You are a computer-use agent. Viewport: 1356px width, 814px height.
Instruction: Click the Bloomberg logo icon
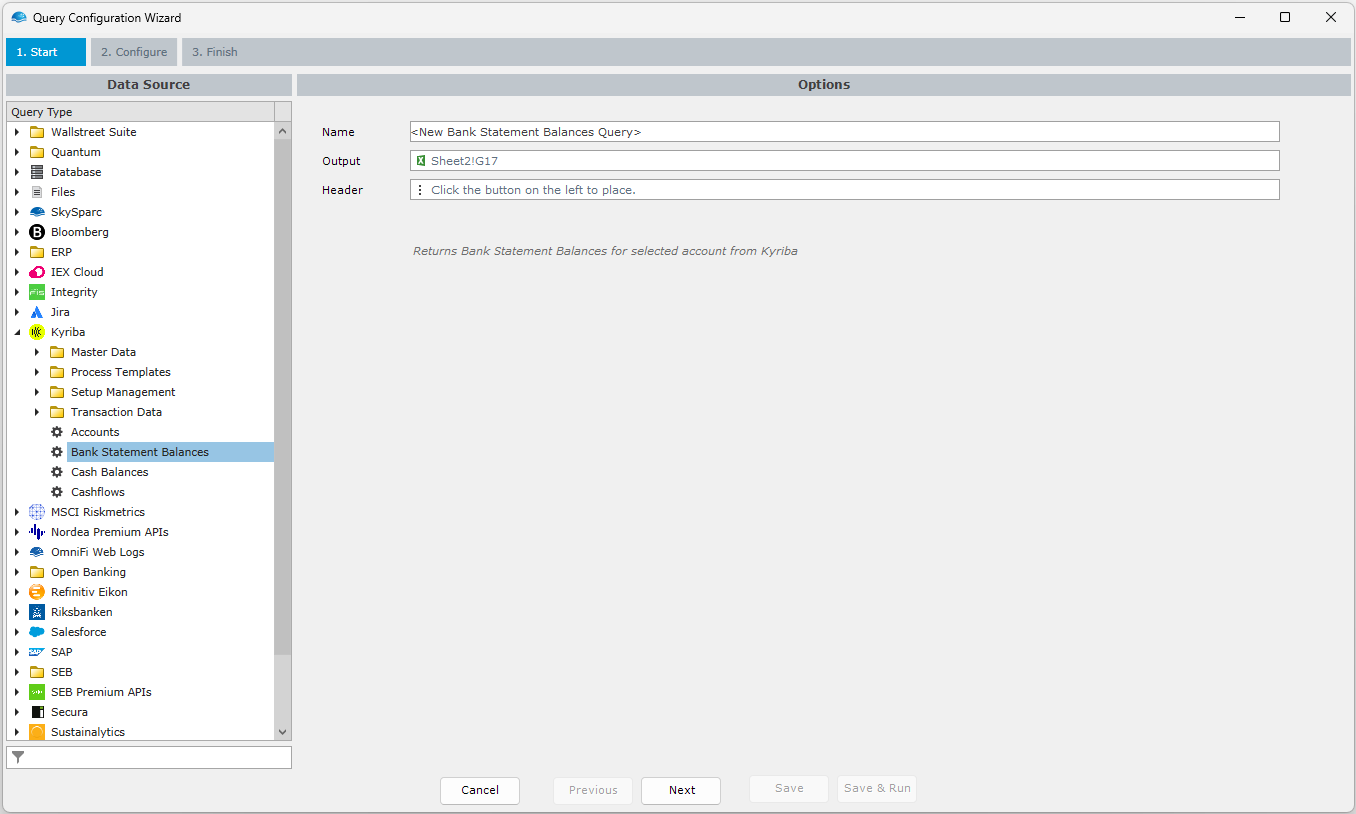[37, 232]
